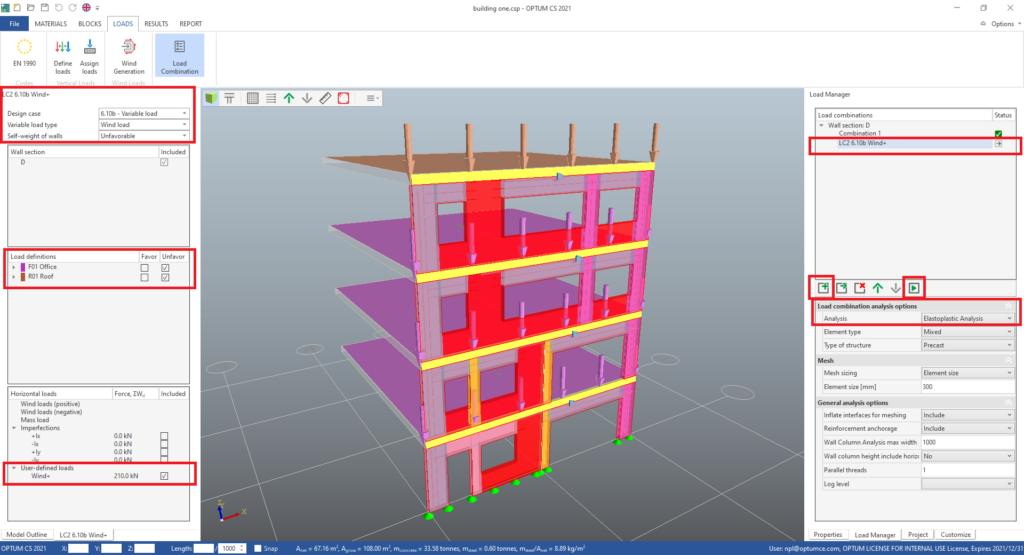
Task: Launch Wind Generation from the ribbon
Action: (x=128, y=54)
